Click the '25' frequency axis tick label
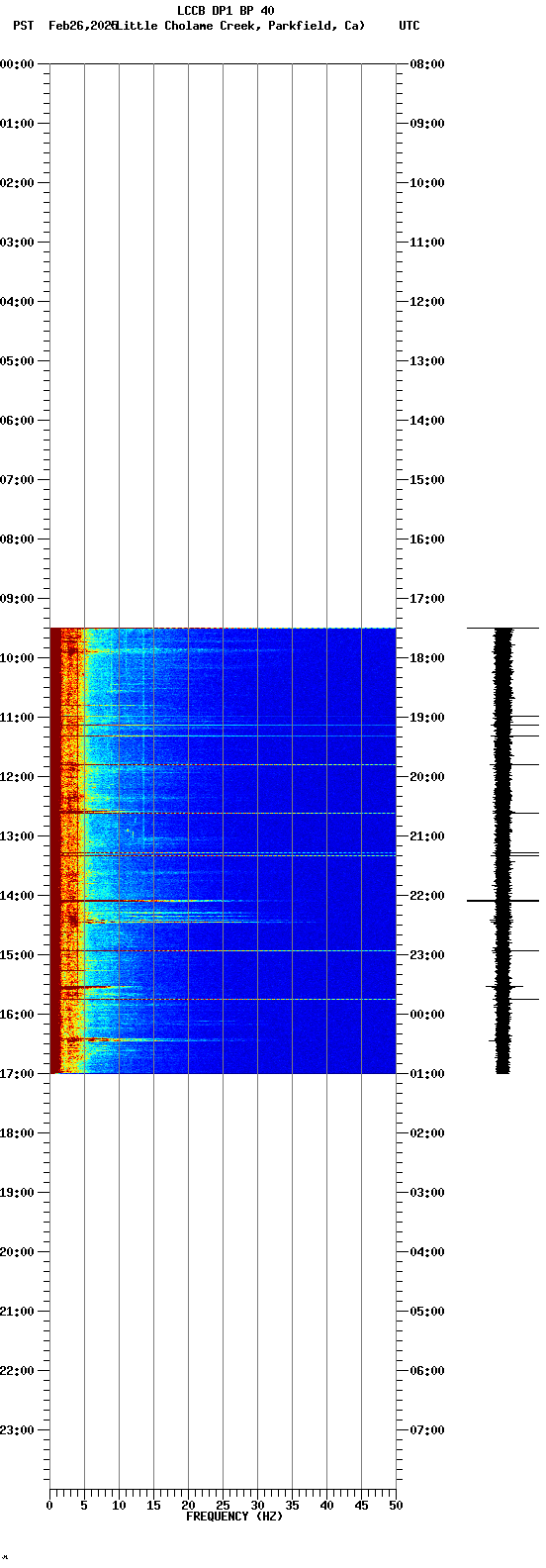Screen dimensions: 546x1568 tap(223, 1506)
